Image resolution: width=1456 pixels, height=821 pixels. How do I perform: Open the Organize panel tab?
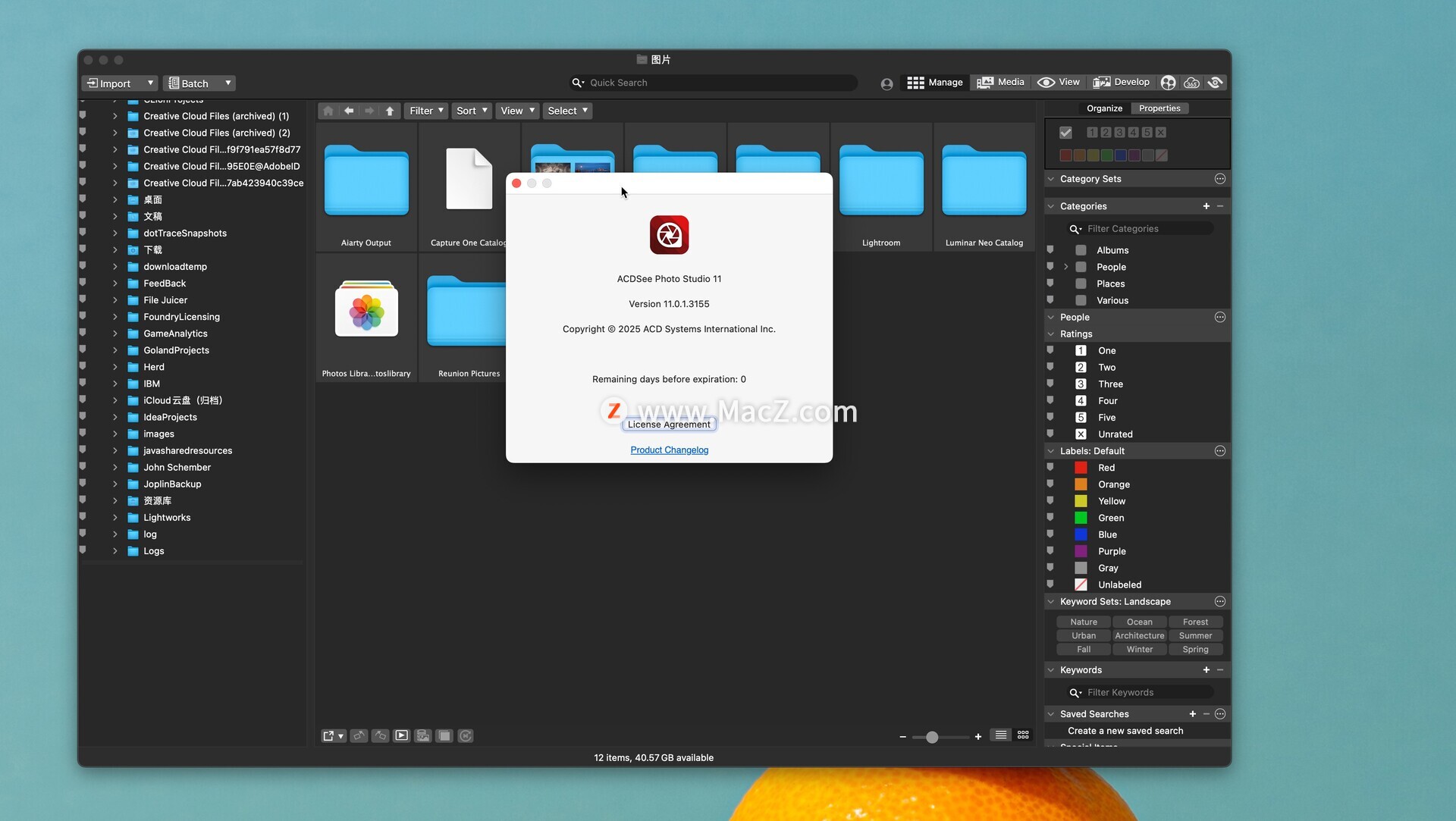click(1104, 108)
